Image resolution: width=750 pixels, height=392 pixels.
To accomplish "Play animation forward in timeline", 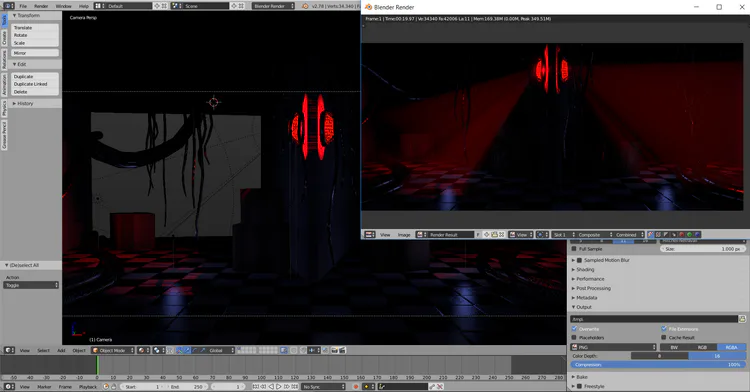I will [279, 387].
